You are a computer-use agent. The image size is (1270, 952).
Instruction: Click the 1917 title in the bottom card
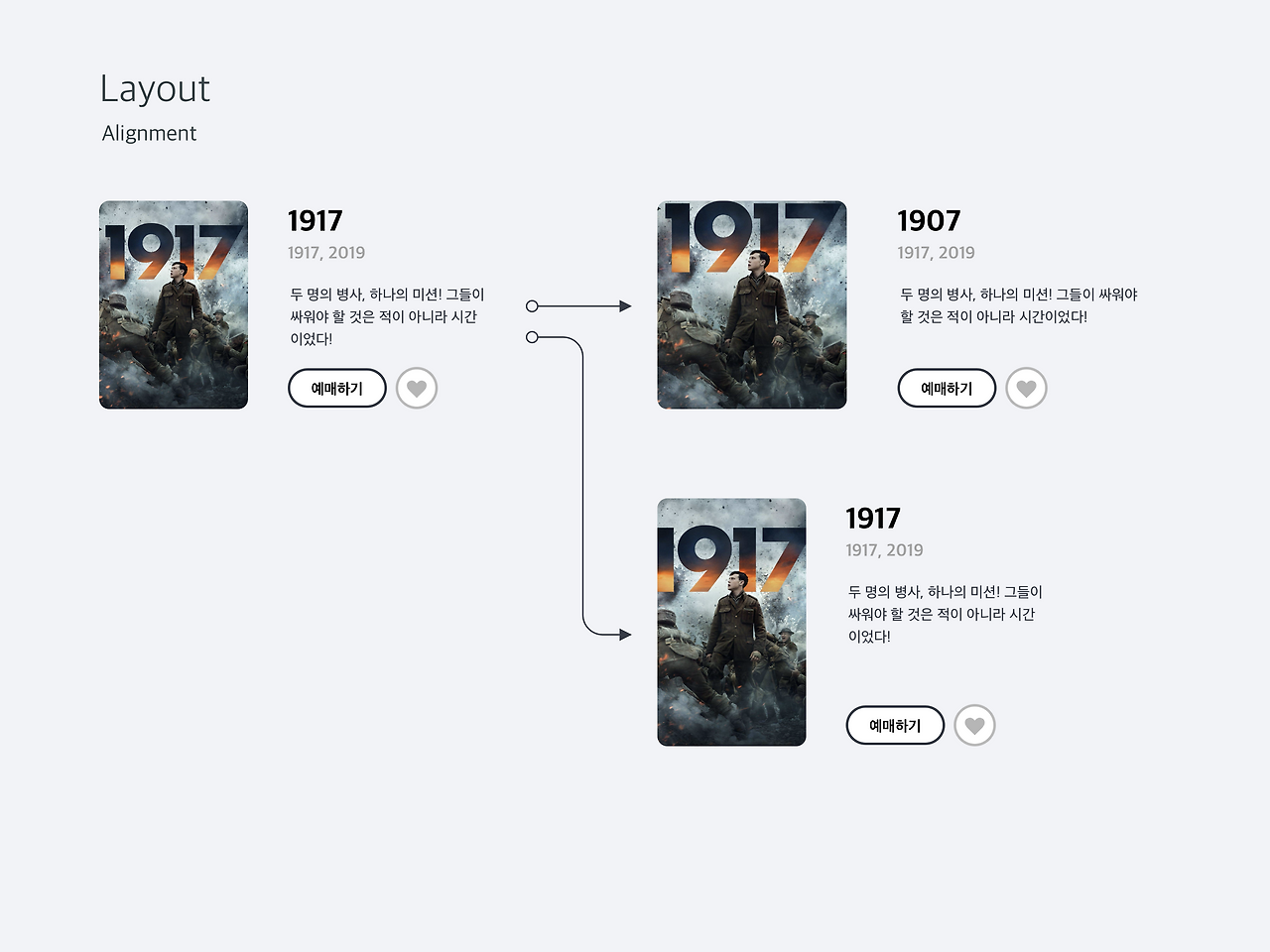point(873,518)
